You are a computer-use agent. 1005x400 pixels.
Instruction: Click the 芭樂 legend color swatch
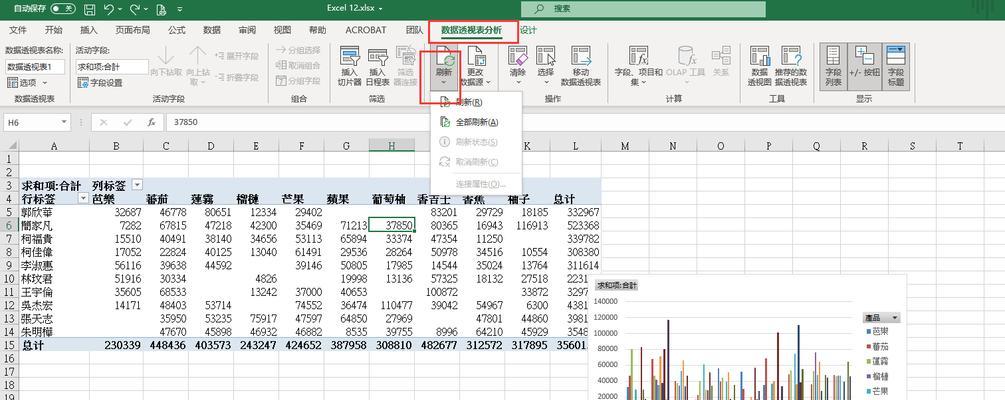867,331
